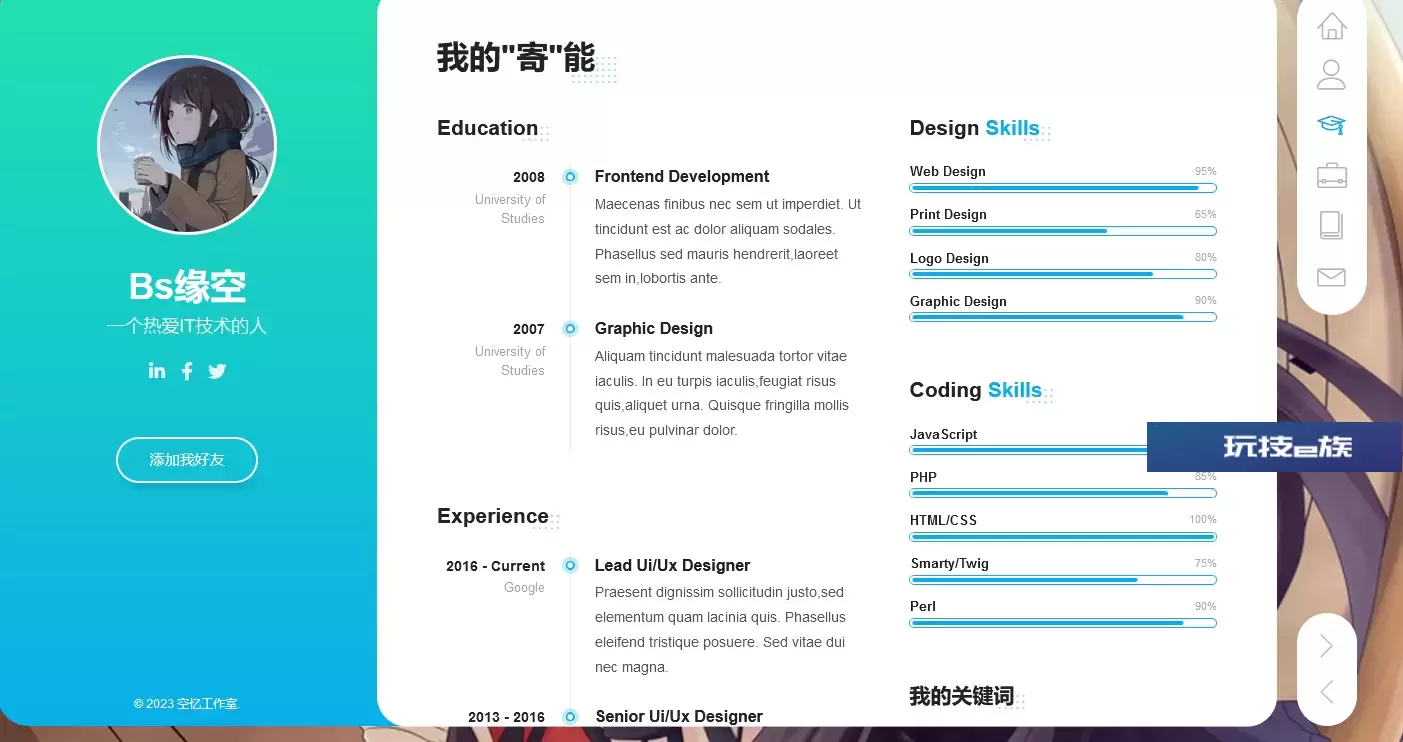Click the Graphic Design 90% progress bar

(x=1063, y=317)
